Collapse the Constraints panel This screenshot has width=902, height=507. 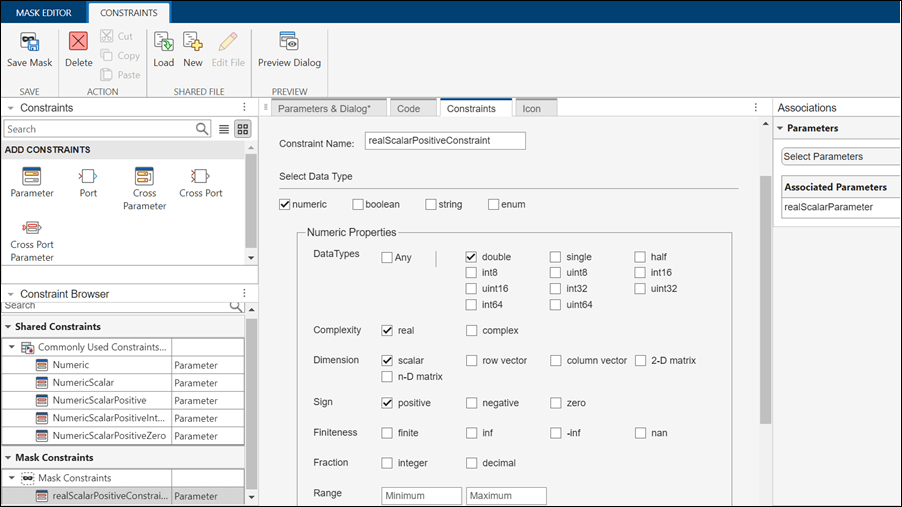(10, 108)
